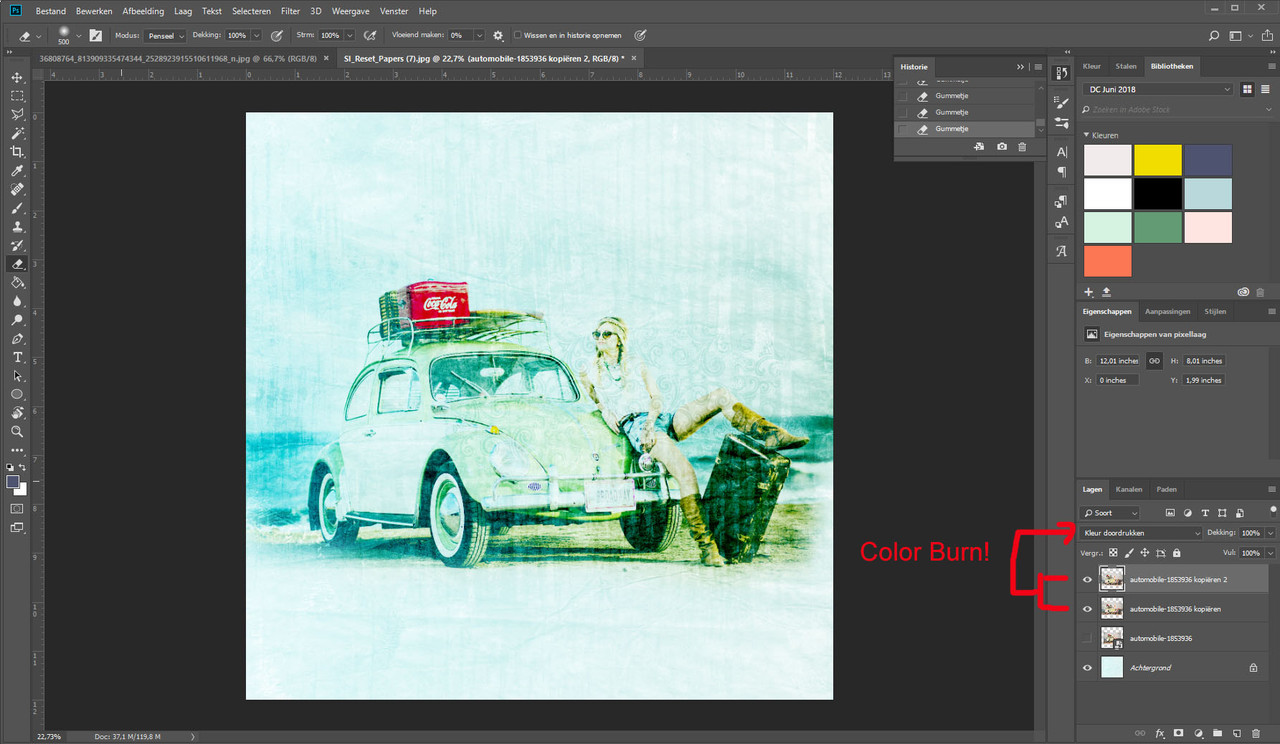1280x744 pixels.
Task: Open the Modus Penseel dropdown
Action: [x=163, y=36]
